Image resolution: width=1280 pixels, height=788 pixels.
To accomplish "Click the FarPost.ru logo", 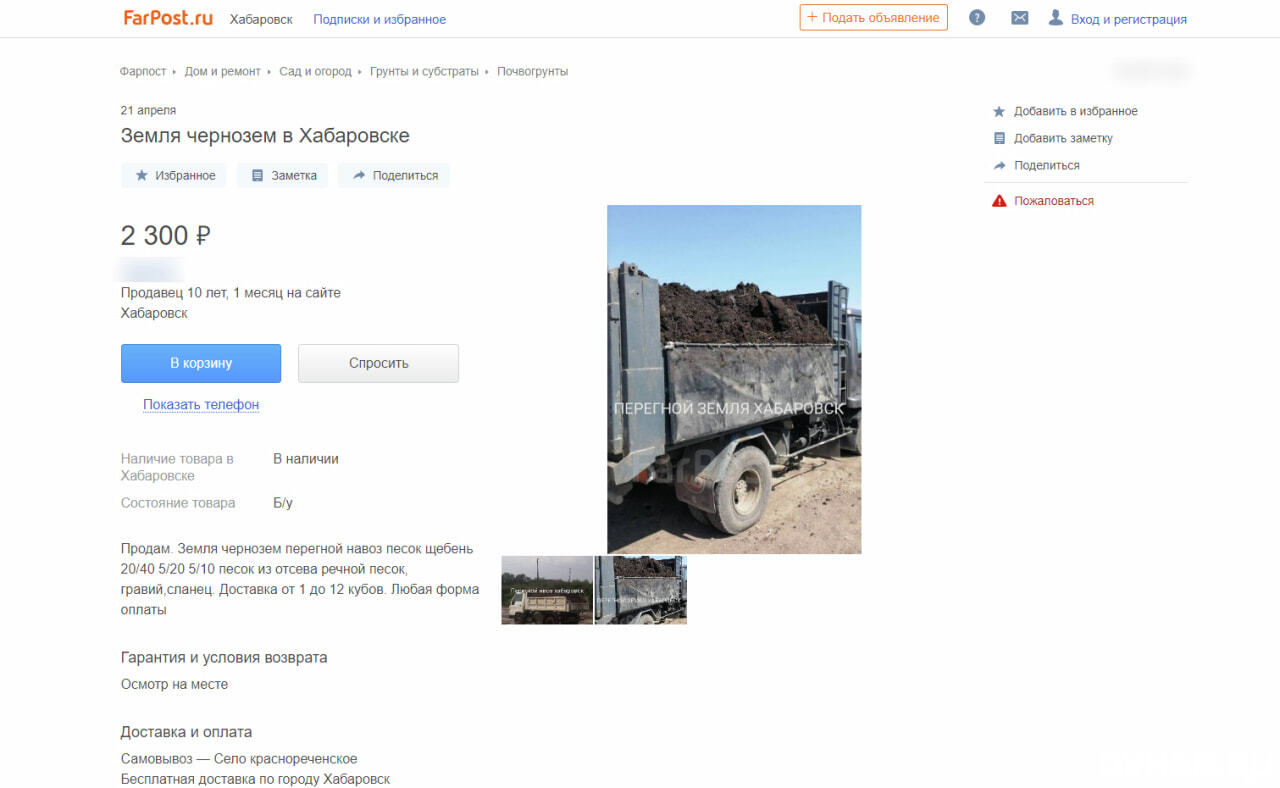I will (x=168, y=18).
